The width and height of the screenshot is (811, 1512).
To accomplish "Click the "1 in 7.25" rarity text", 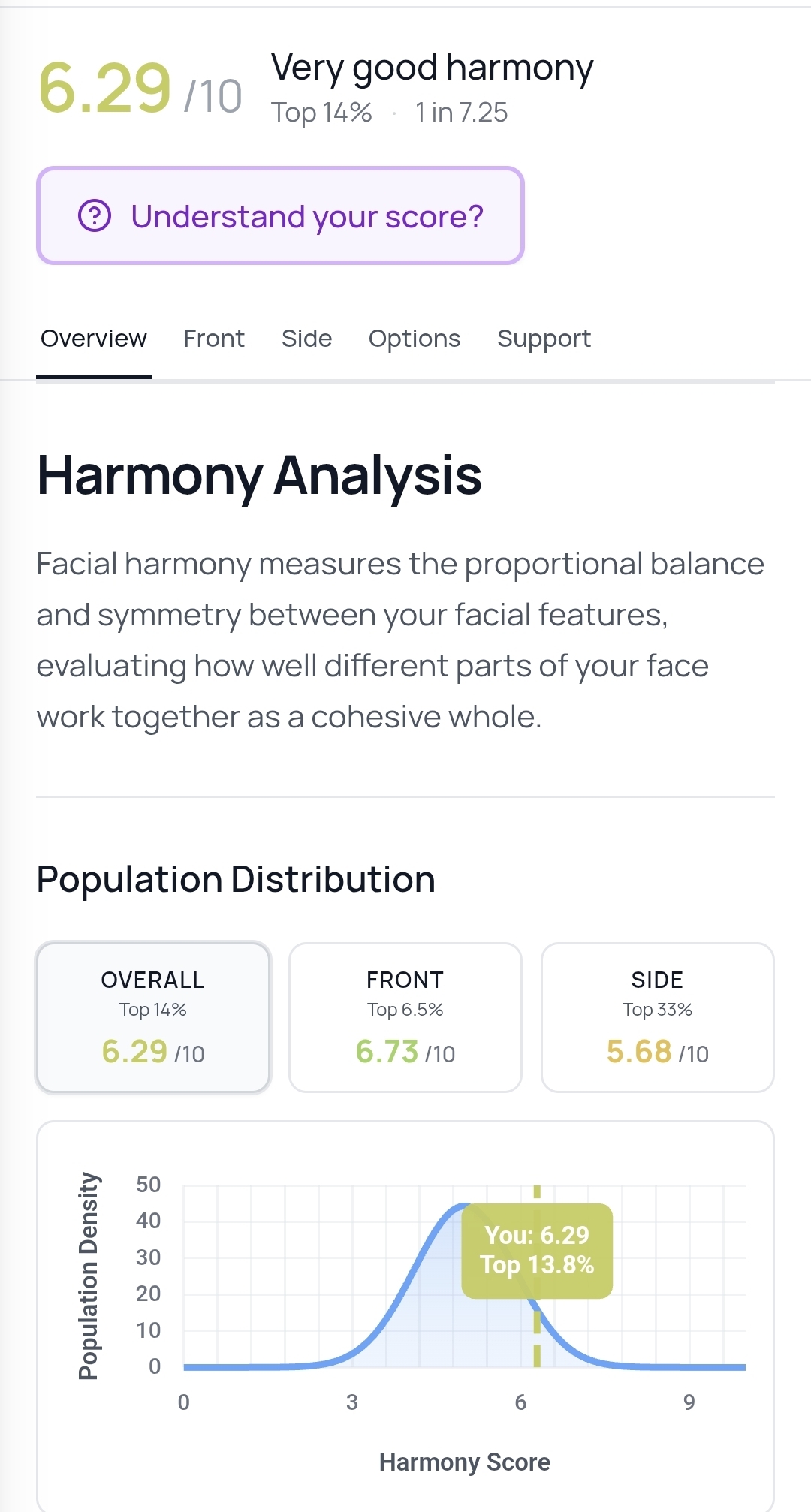I will tap(461, 113).
